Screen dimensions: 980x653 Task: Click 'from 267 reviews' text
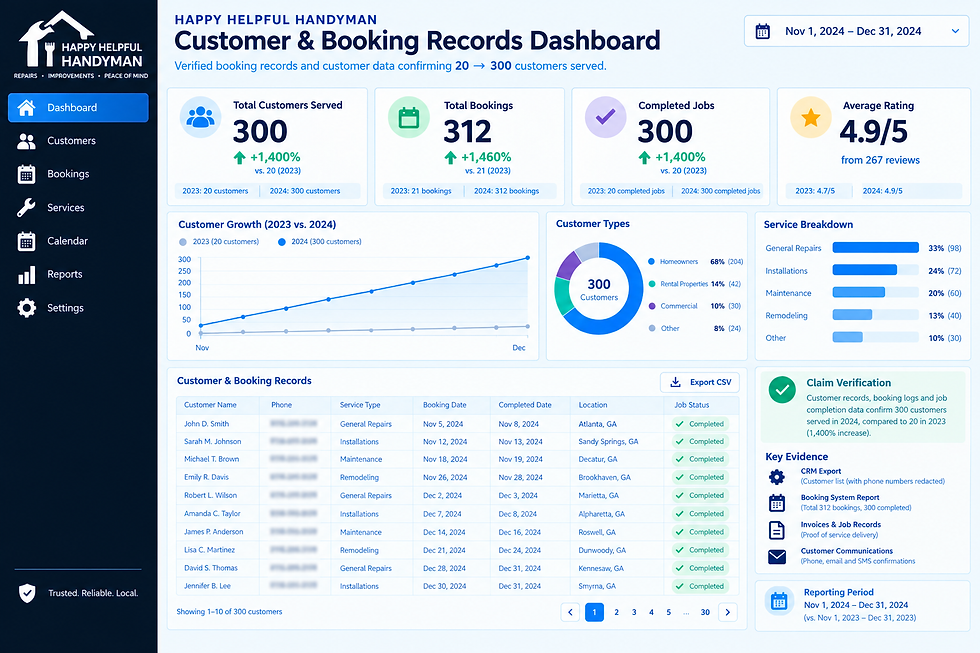click(880, 161)
